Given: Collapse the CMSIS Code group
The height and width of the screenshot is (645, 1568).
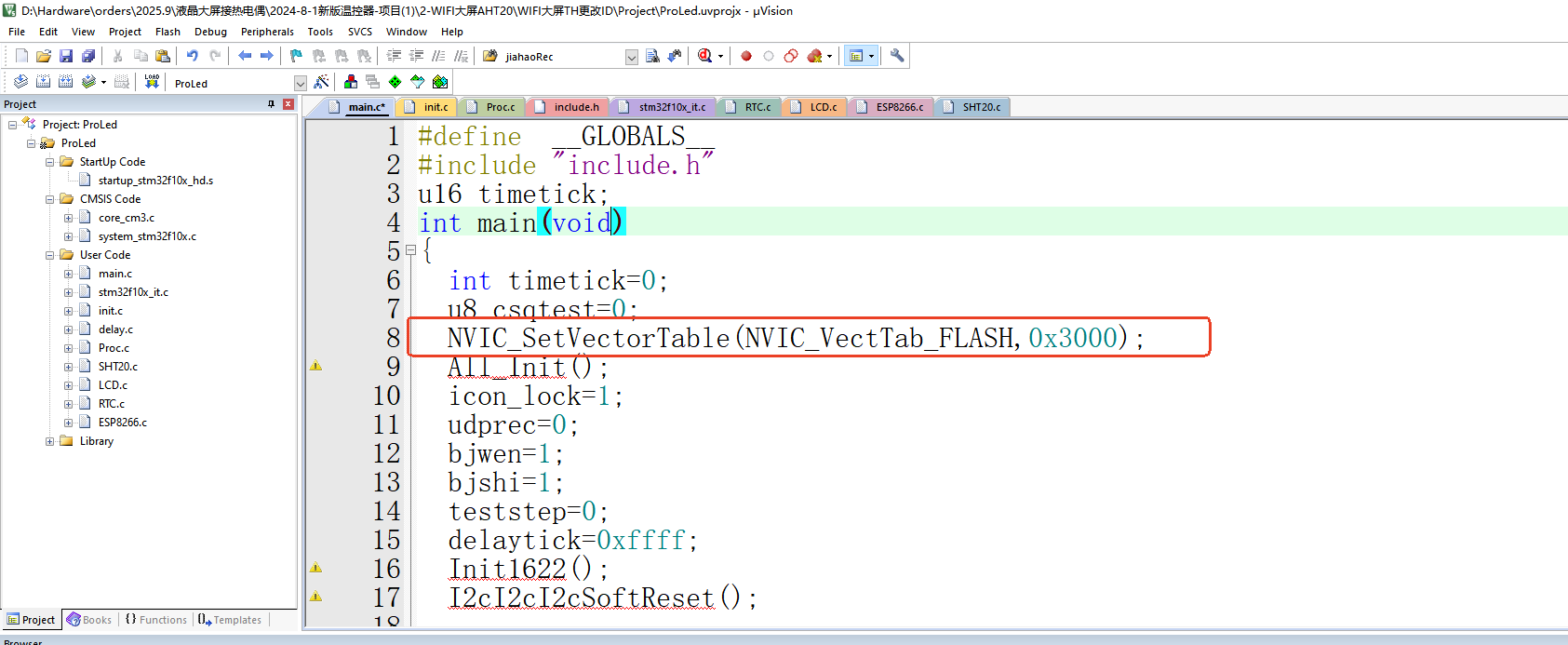Looking at the screenshot, I should 49,199.
